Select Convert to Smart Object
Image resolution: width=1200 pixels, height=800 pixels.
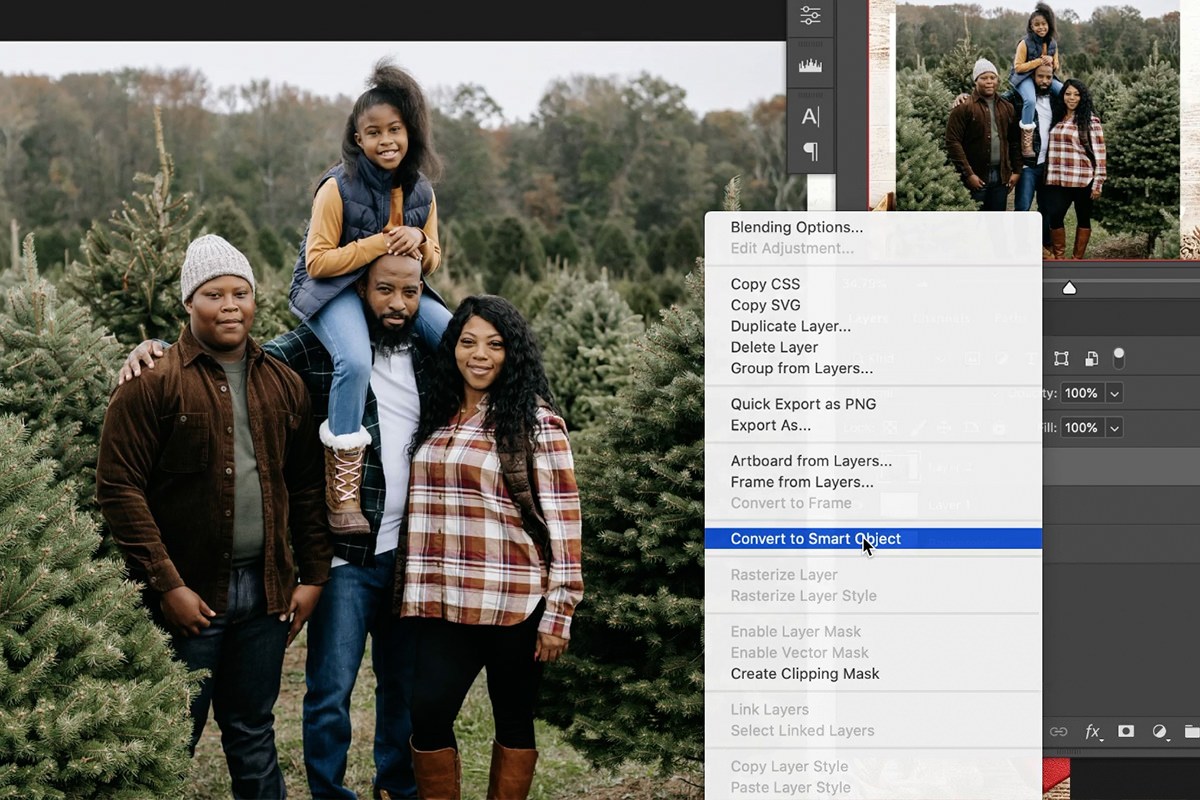873,539
